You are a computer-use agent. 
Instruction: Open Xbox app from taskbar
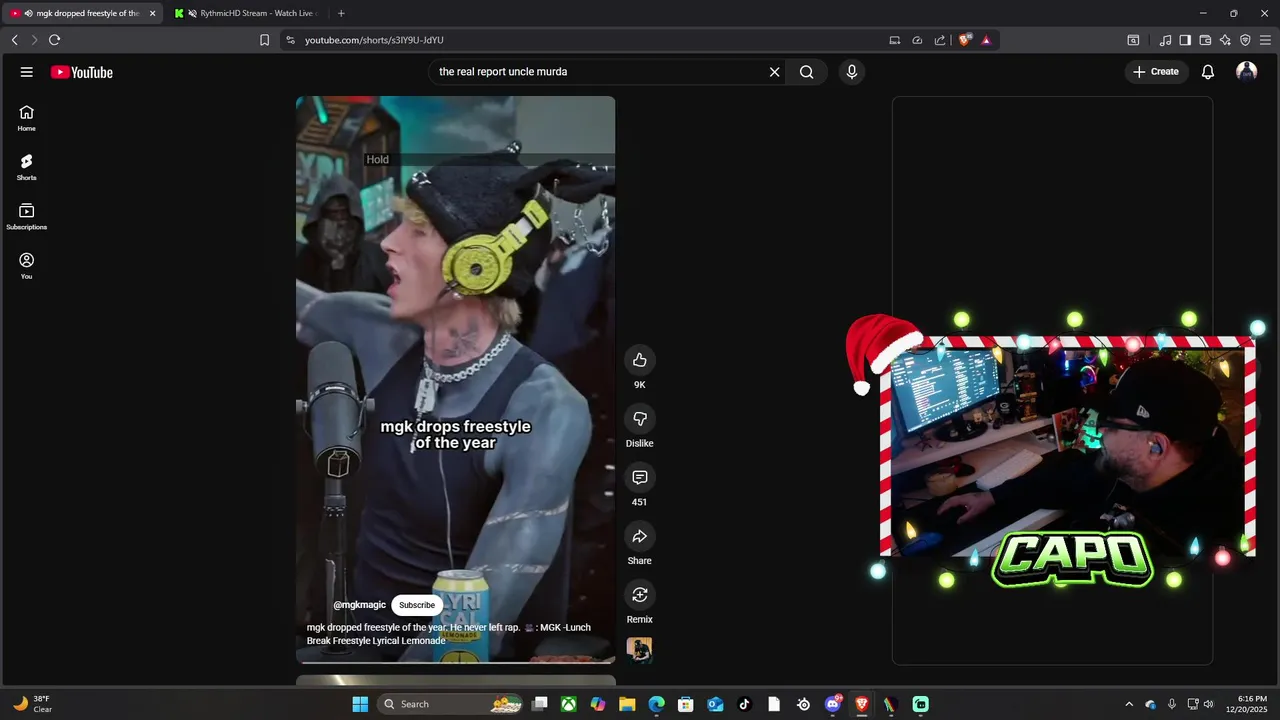click(569, 704)
